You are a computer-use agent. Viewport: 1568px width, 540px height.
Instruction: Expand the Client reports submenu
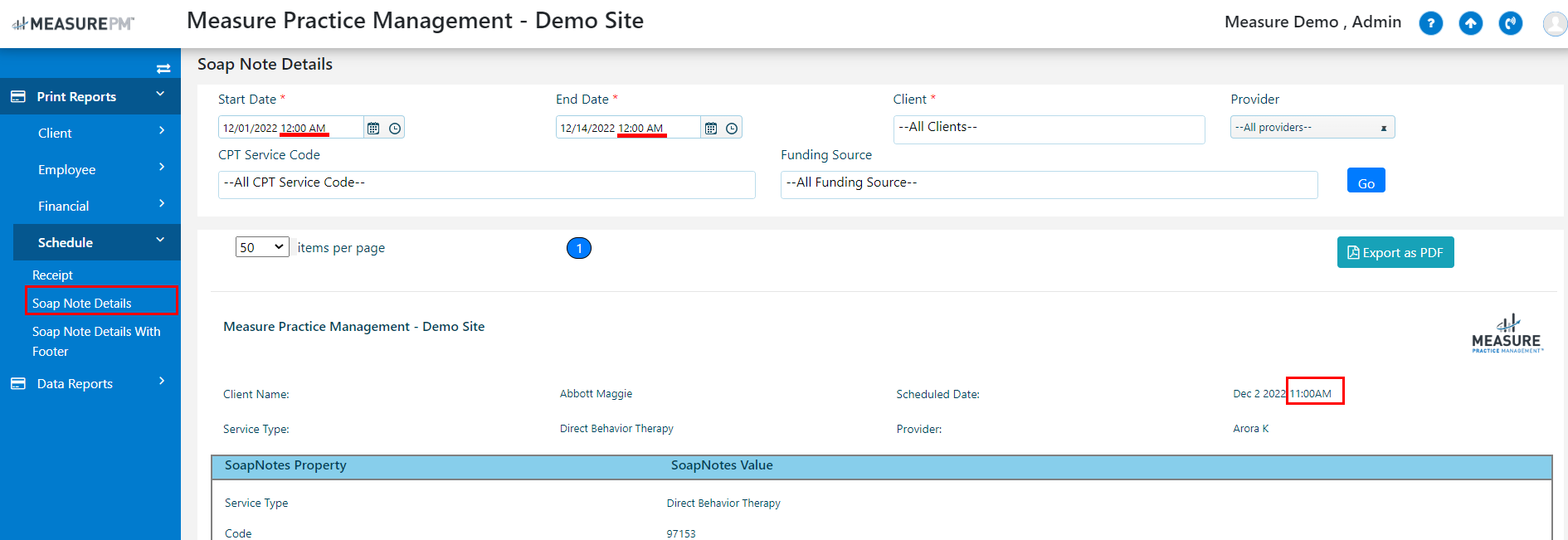[x=162, y=131]
